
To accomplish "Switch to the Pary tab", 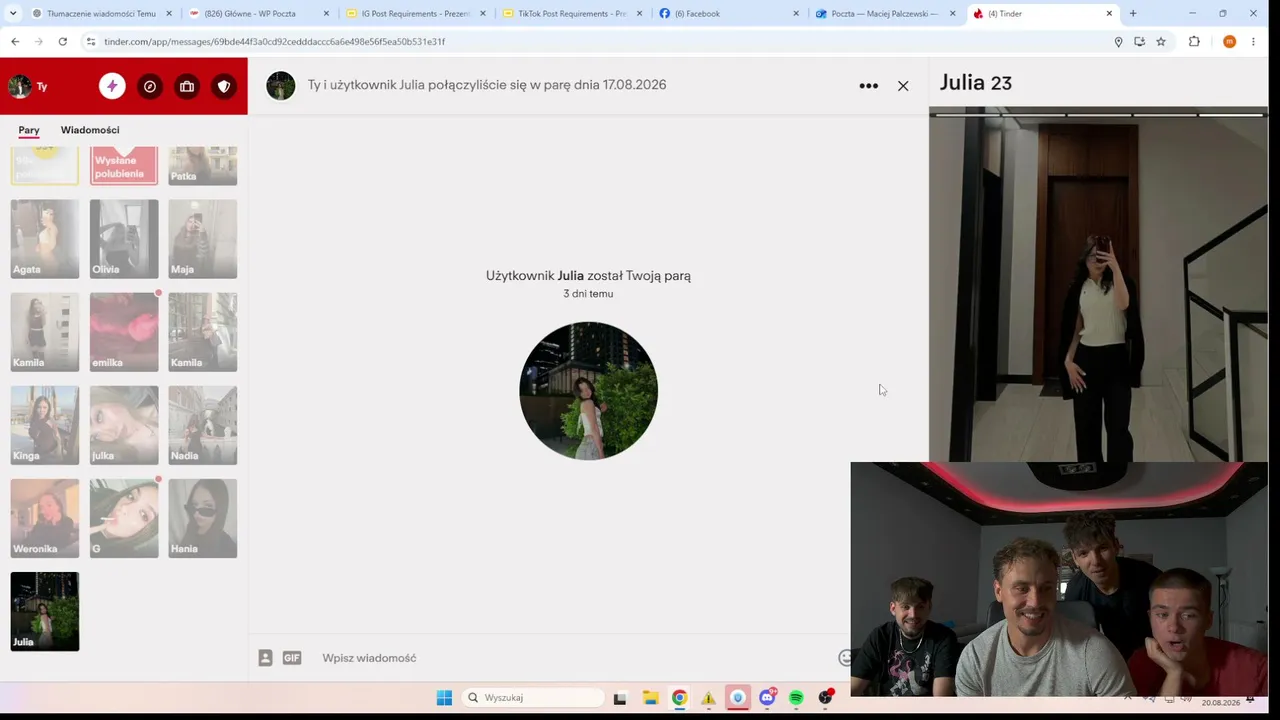I will coord(29,130).
